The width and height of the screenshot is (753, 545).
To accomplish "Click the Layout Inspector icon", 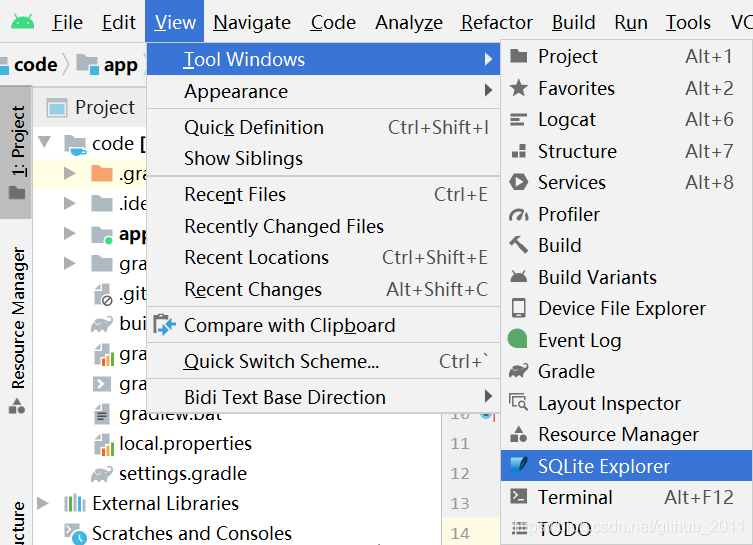I will [519, 403].
